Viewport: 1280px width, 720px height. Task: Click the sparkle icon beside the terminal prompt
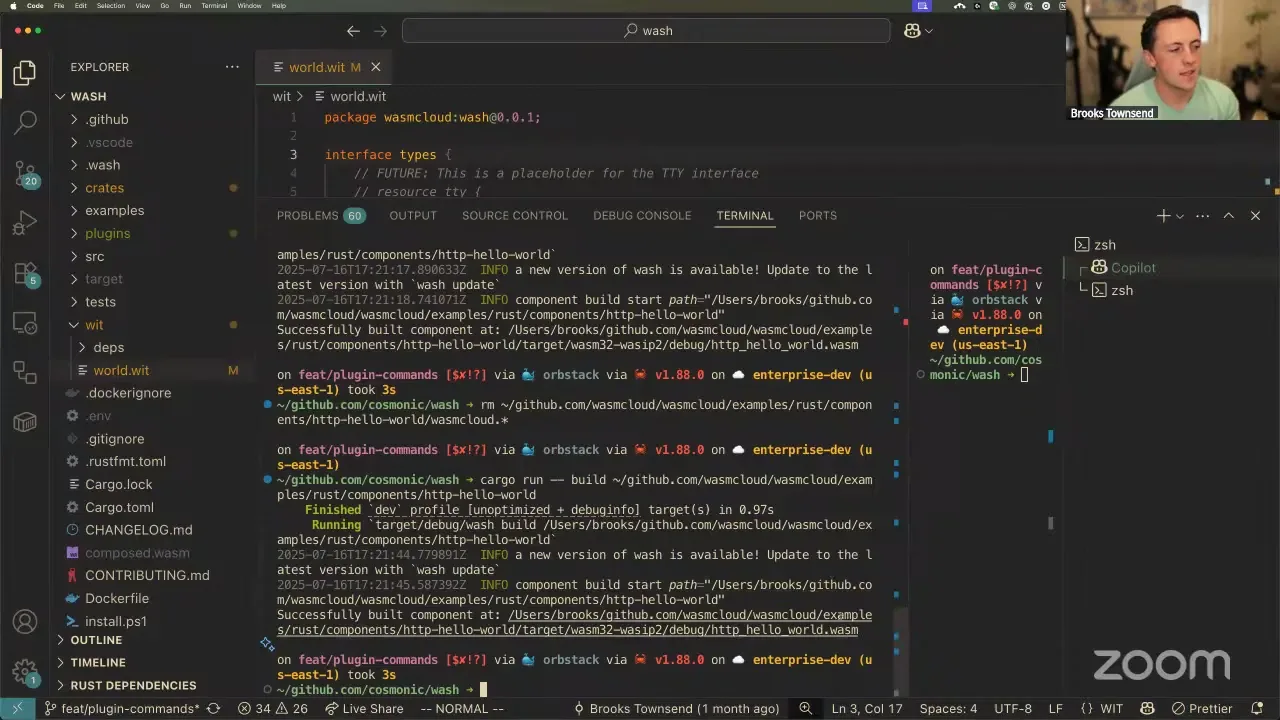(x=267, y=644)
